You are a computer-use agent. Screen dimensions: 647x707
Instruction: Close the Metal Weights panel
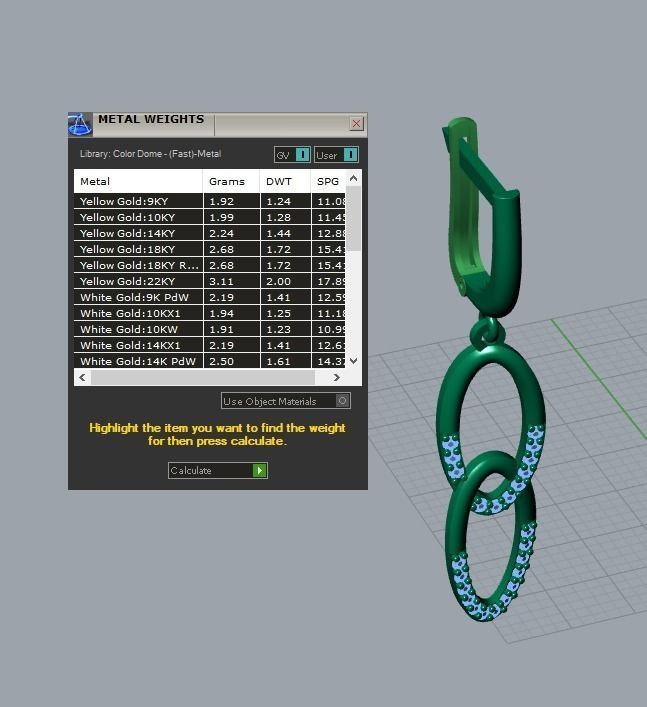click(x=356, y=123)
